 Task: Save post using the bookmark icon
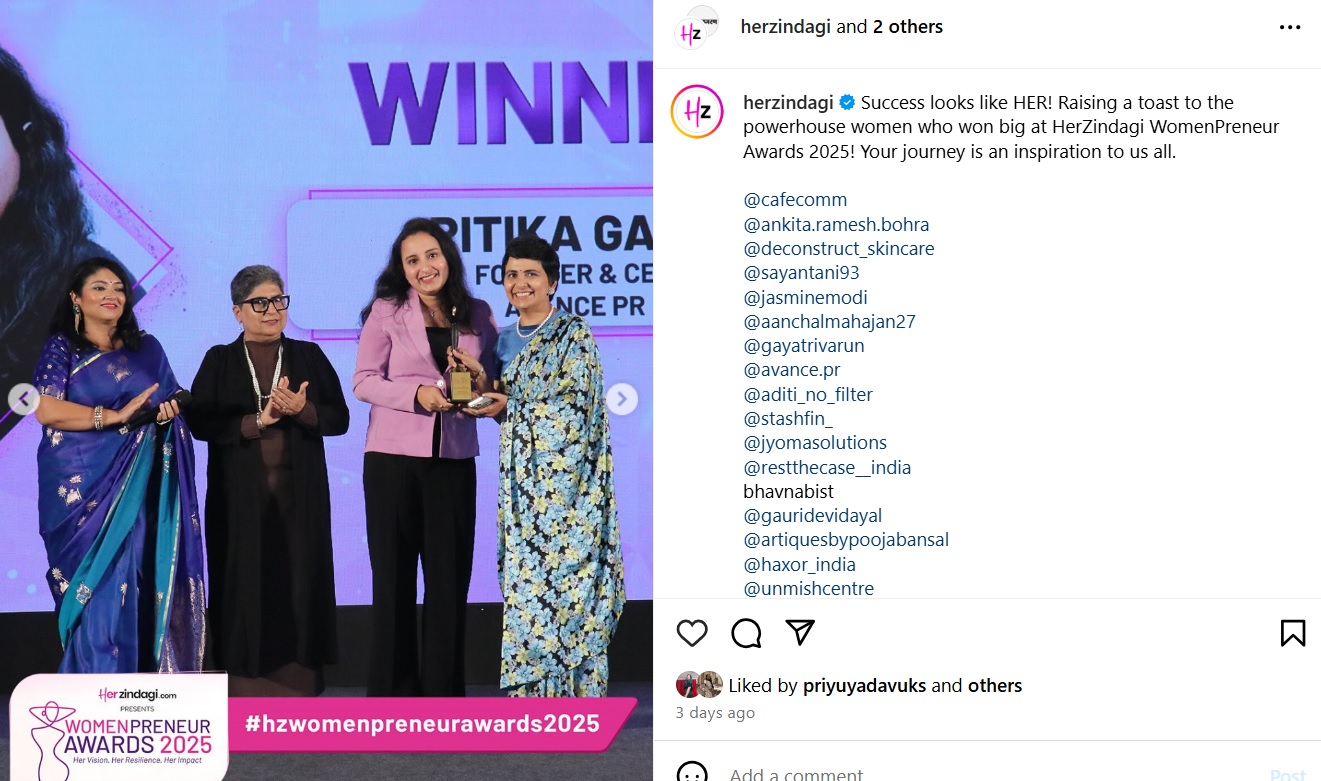[1293, 633]
